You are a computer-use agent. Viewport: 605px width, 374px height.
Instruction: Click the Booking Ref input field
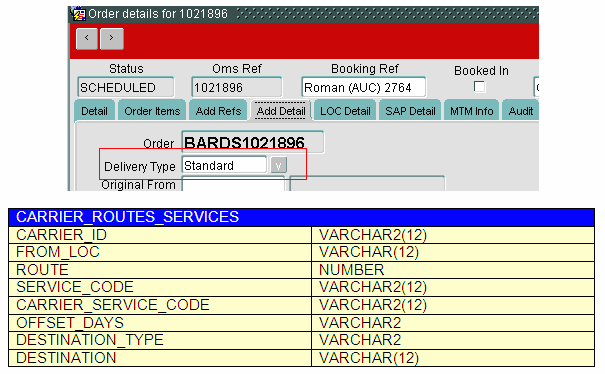pyautogui.click(x=363, y=88)
